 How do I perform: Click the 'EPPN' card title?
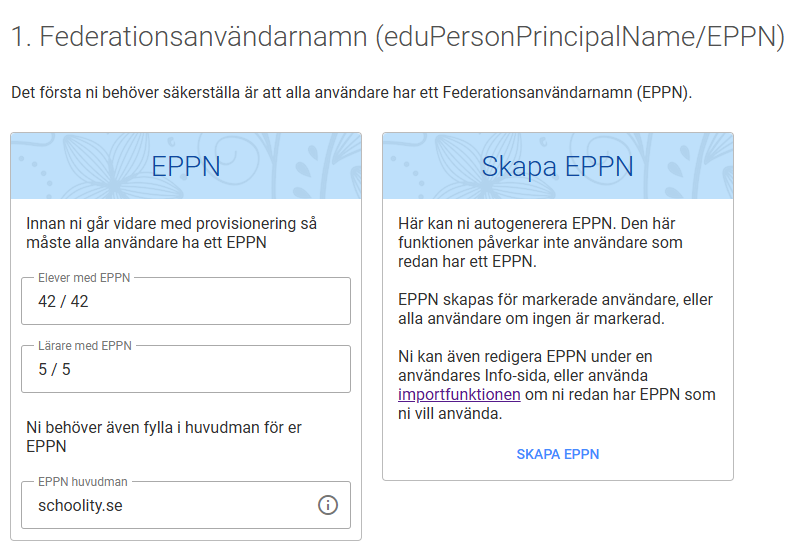pyautogui.click(x=186, y=166)
